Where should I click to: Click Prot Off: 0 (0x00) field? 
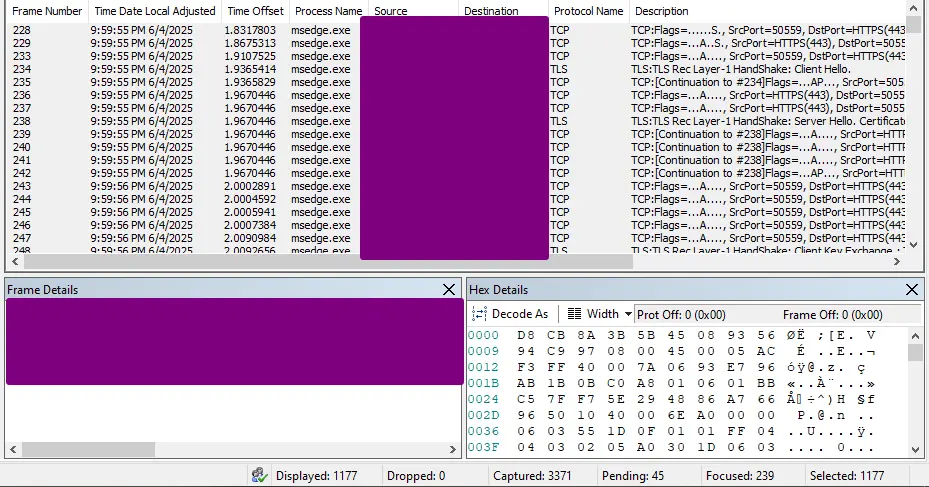tap(681, 315)
